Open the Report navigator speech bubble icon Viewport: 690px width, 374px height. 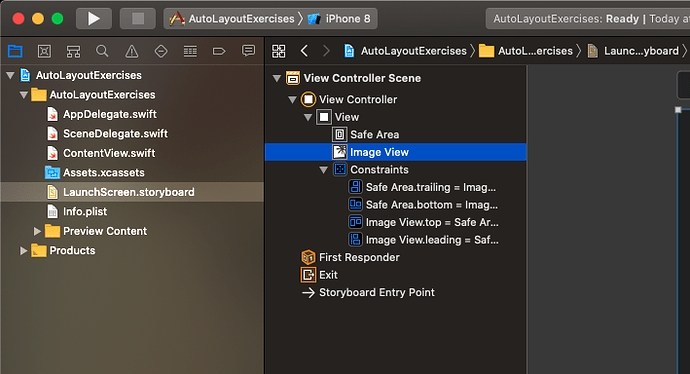click(x=248, y=51)
